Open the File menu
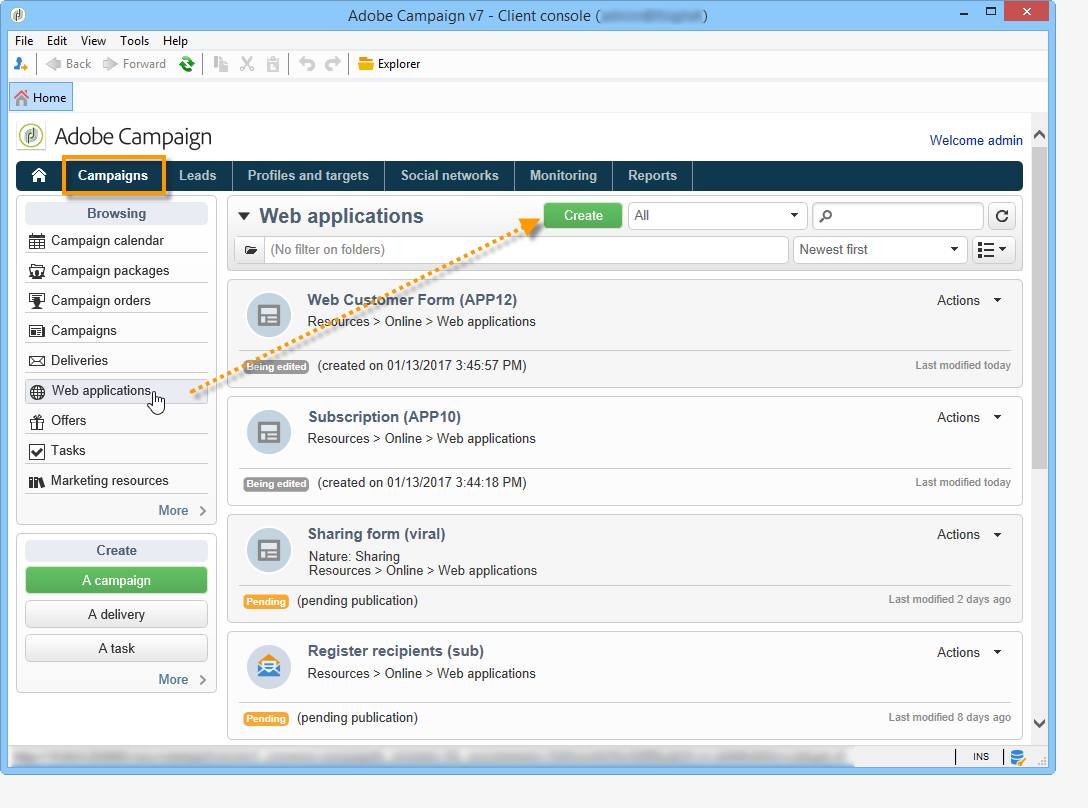Image resolution: width=1088 pixels, height=808 pixels. coord(24,41)
